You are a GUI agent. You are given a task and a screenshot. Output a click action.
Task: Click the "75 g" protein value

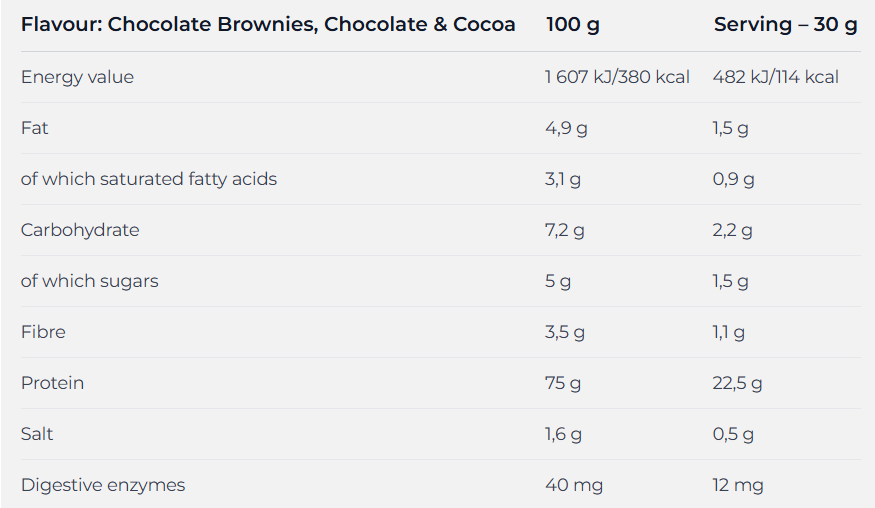point(562,383)
